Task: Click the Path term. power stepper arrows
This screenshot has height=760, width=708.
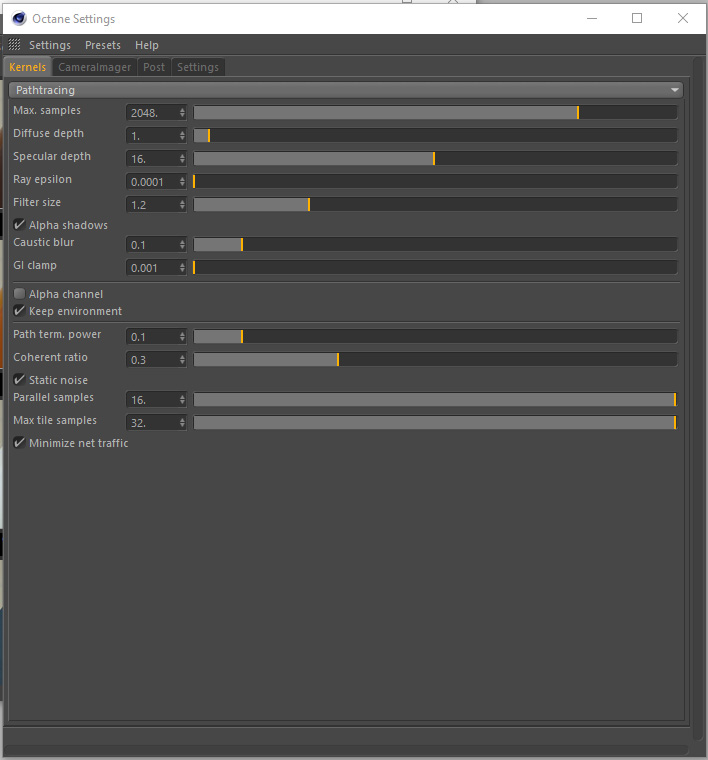Action: [182, 337]
